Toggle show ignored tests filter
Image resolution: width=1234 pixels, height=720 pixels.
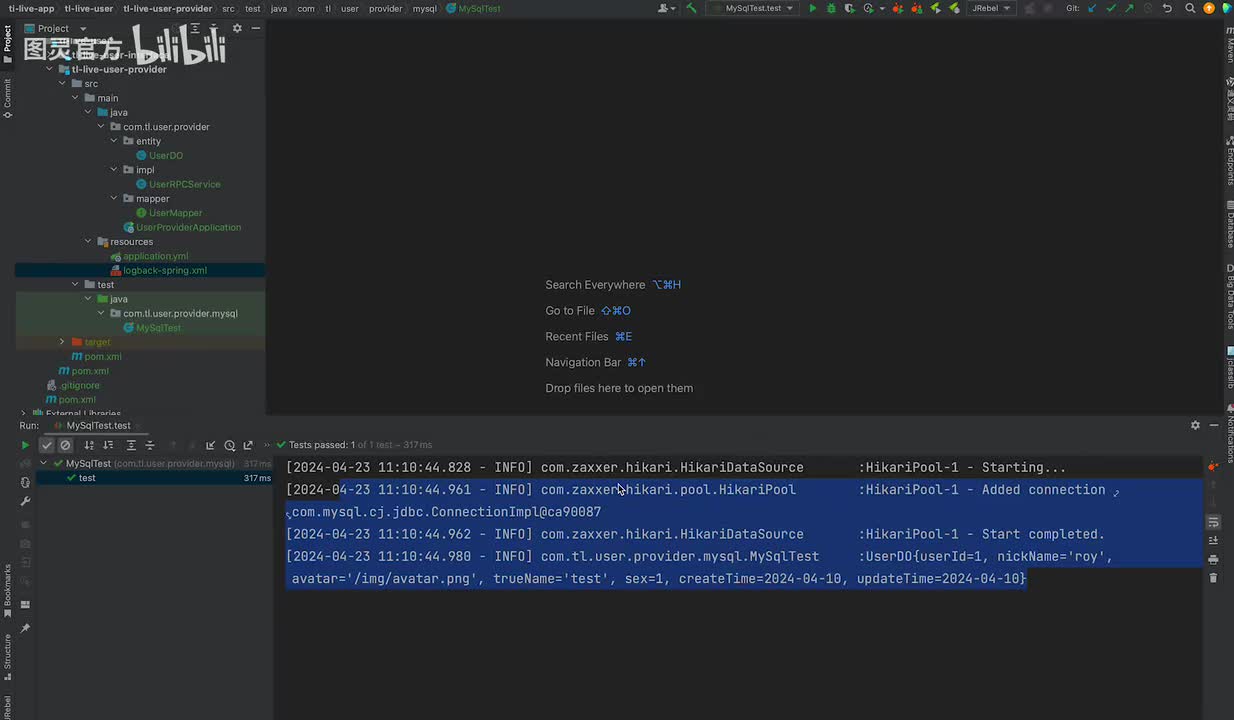tap(65, 445)
